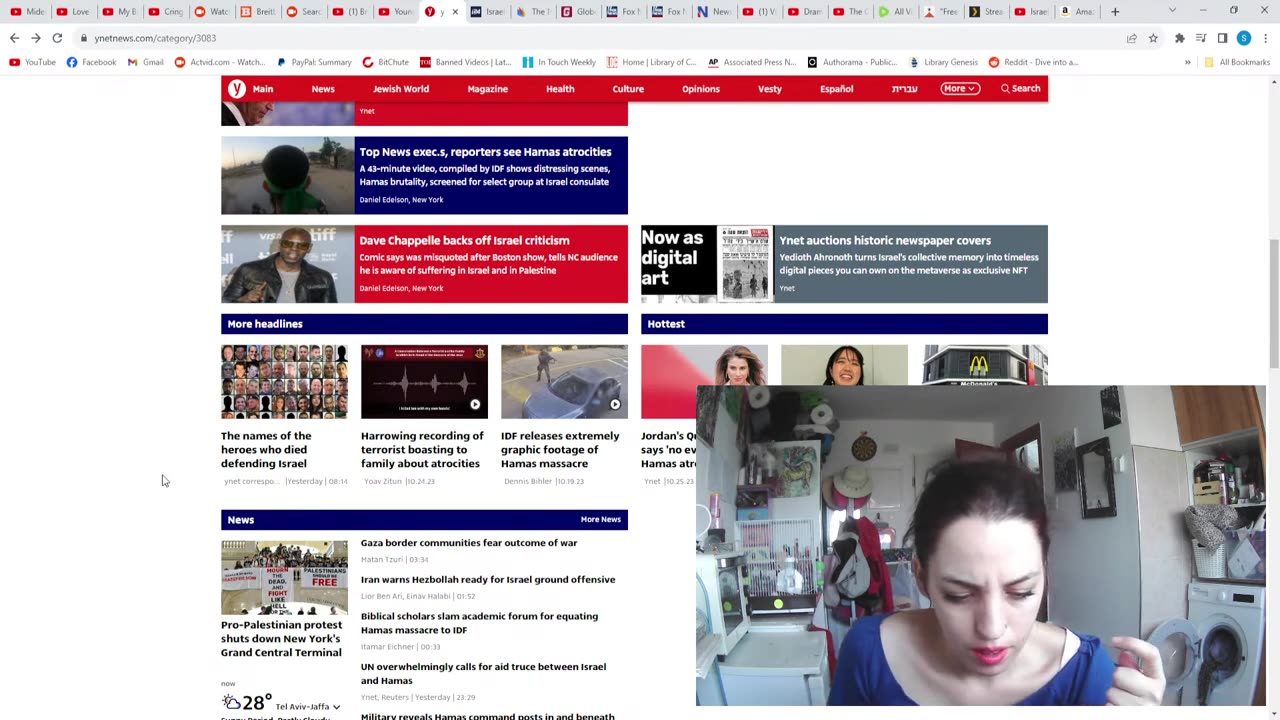Open In Touch Weekly bookmark
This screenshot has width=1280, height=720.
click(x=558, y=62)
